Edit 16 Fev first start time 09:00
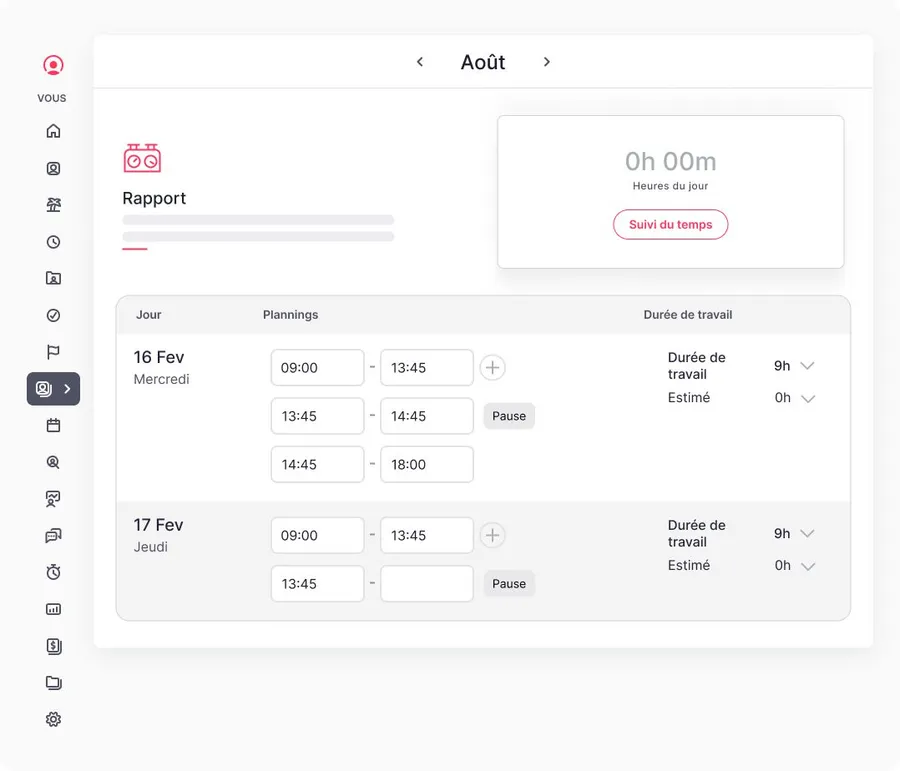 click(317, 367)
